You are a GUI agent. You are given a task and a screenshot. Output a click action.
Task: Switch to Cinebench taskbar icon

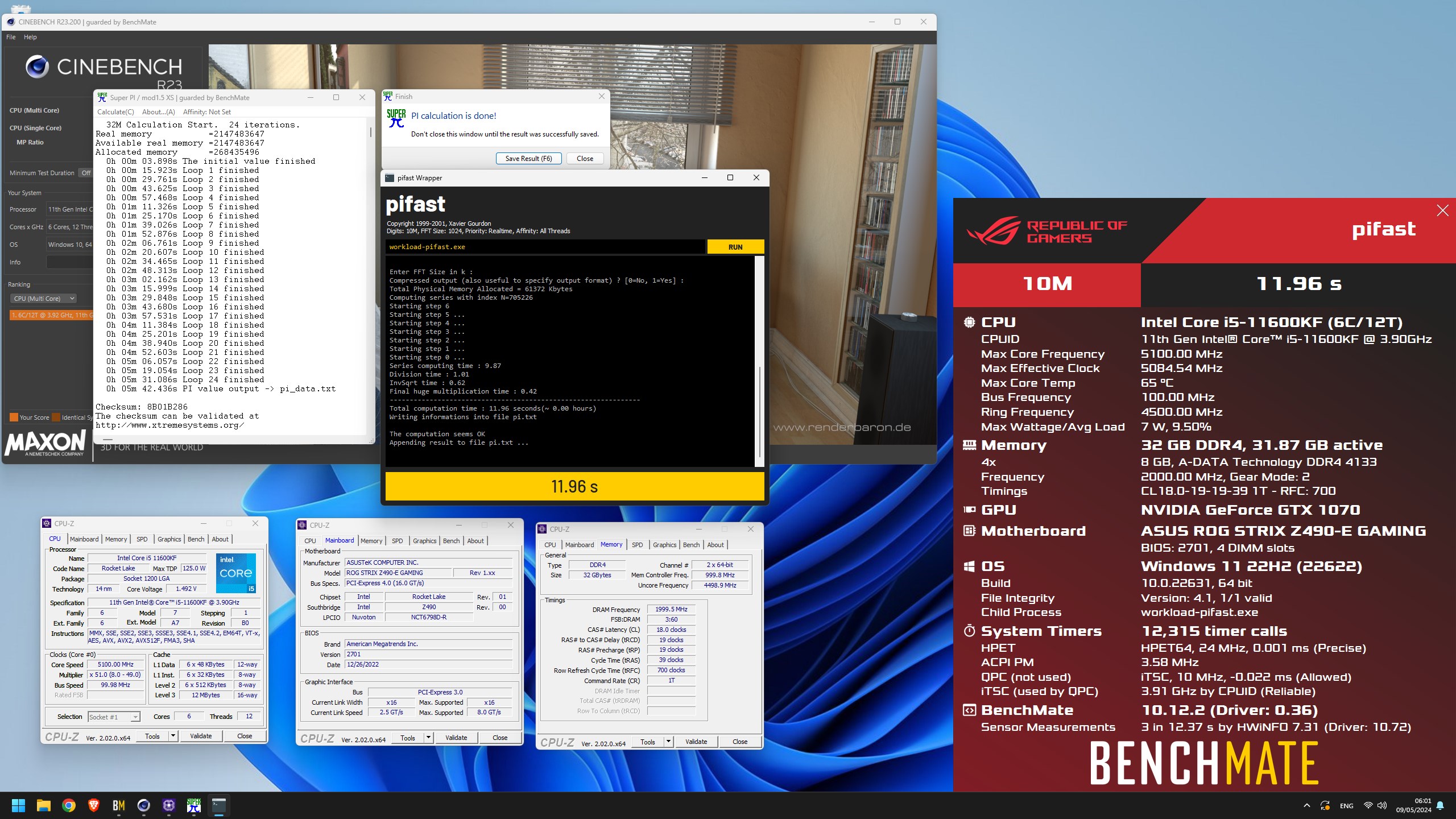(144, 805)
